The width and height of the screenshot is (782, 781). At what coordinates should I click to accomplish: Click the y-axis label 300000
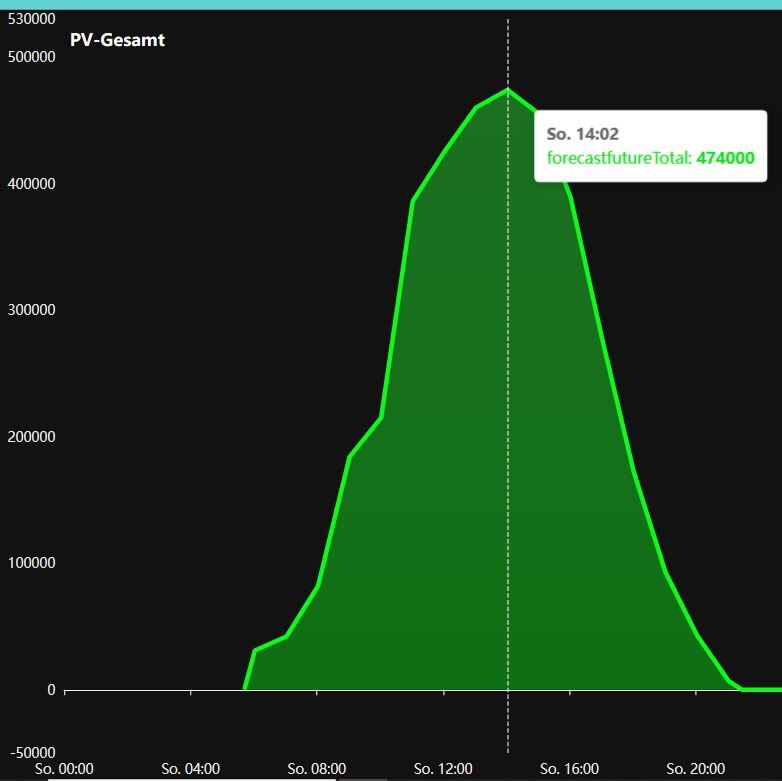[31, 310]
